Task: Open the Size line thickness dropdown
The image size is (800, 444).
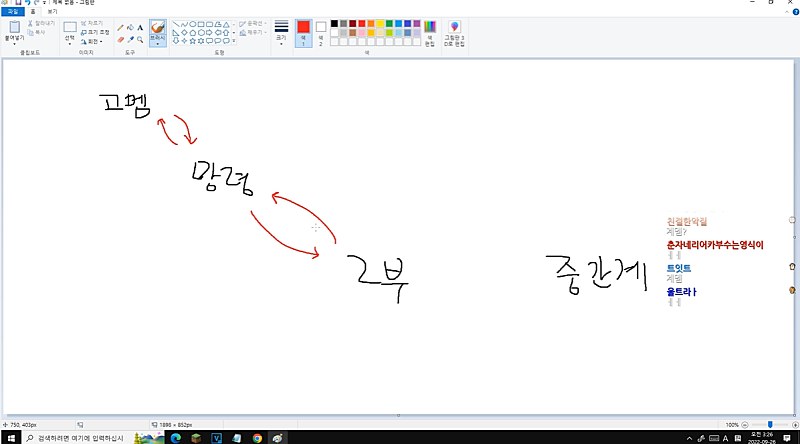Action: point(282,34)
